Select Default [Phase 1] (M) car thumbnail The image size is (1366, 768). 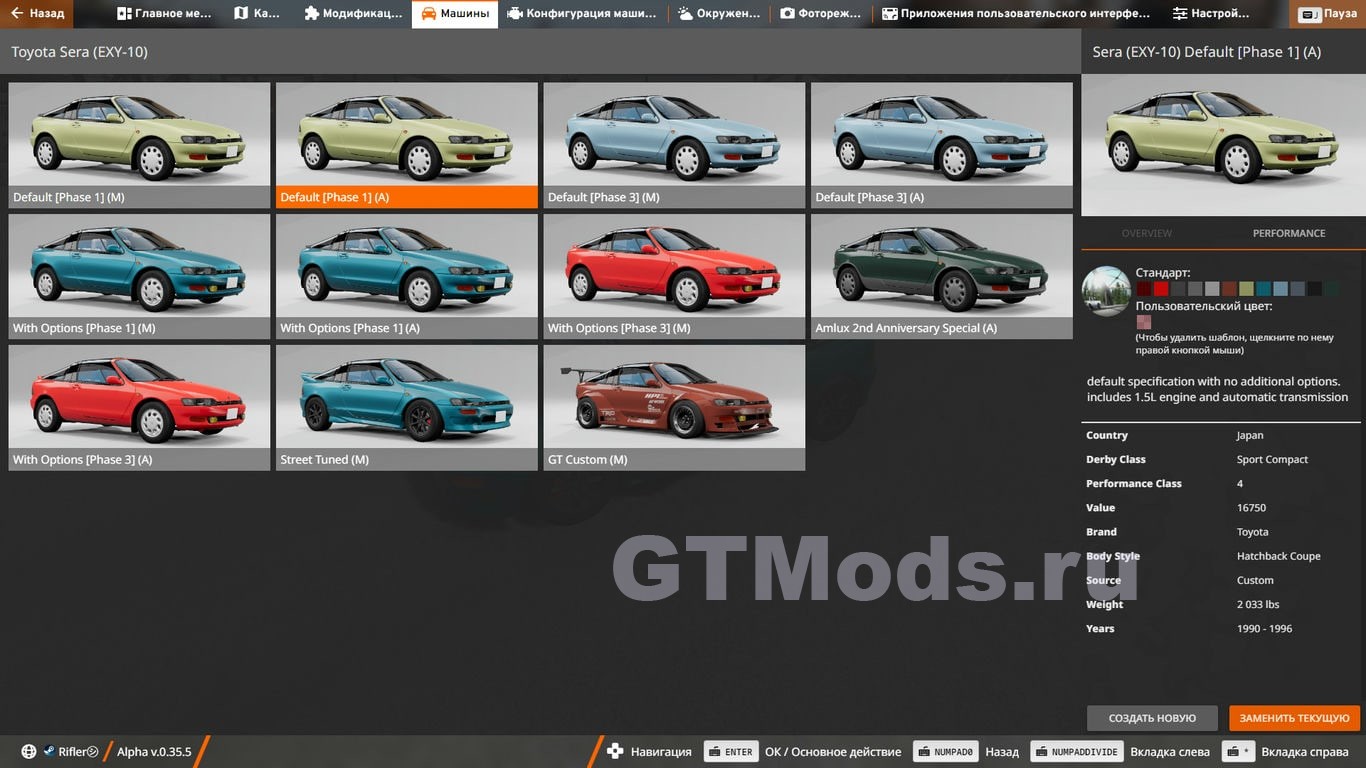(139, 145)
